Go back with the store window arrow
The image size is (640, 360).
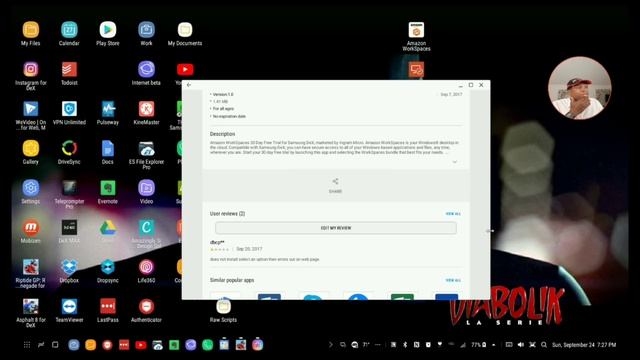coord(189,85)
